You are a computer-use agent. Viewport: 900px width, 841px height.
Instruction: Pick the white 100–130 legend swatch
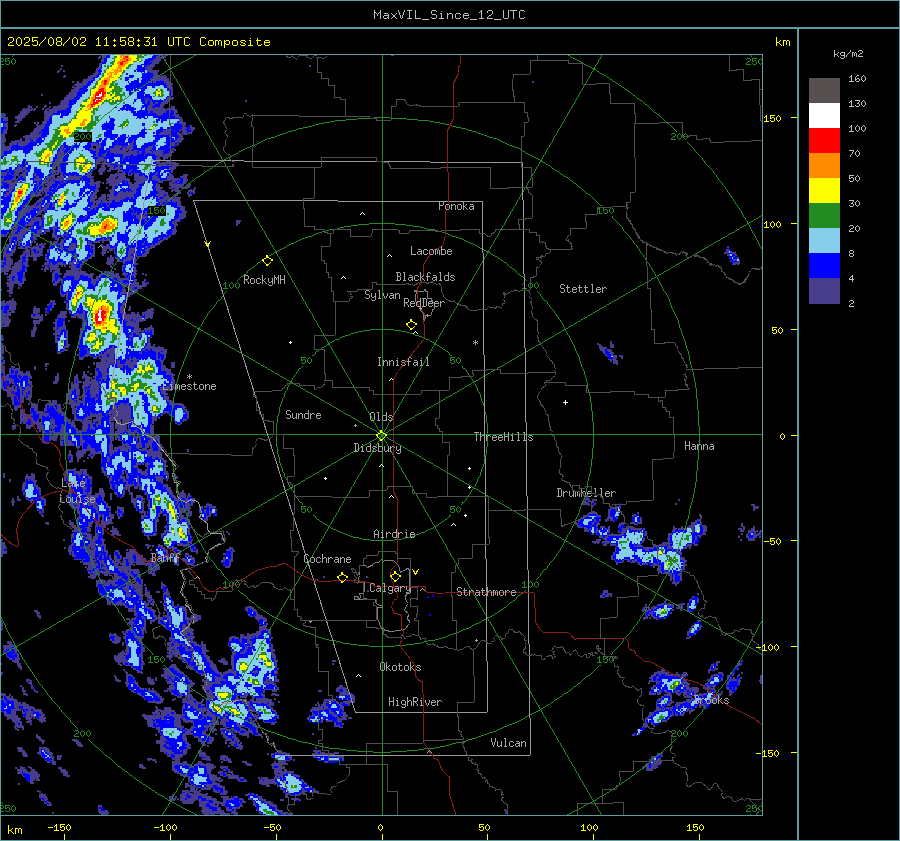point(824,116)
